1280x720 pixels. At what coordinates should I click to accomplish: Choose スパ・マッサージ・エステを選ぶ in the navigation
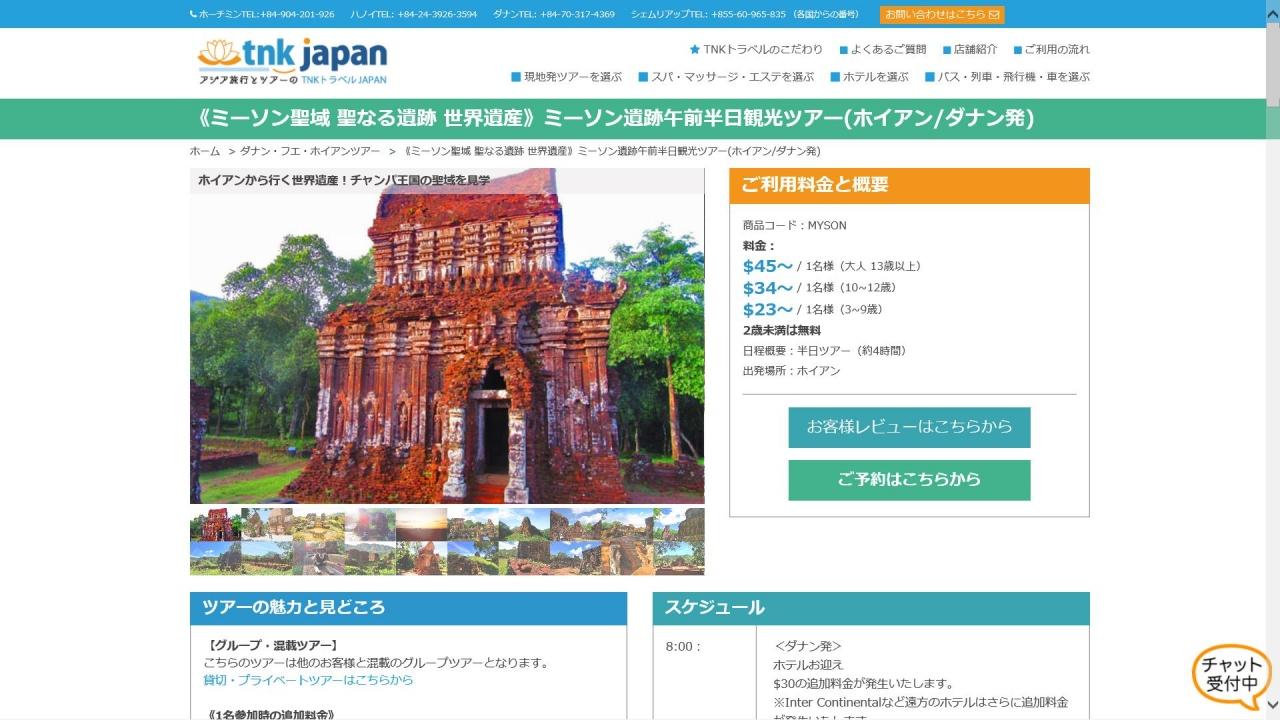coord(726,76)
